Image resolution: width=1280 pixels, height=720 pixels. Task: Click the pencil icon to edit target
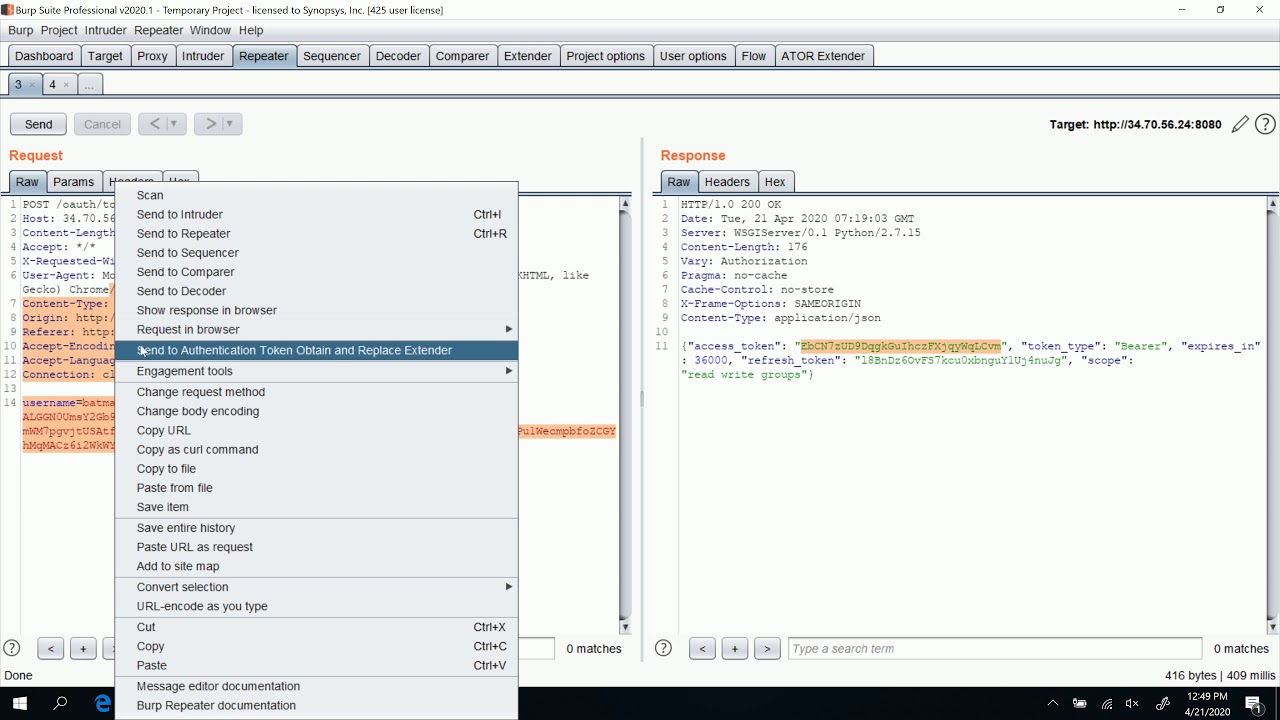pos(1240,124)
